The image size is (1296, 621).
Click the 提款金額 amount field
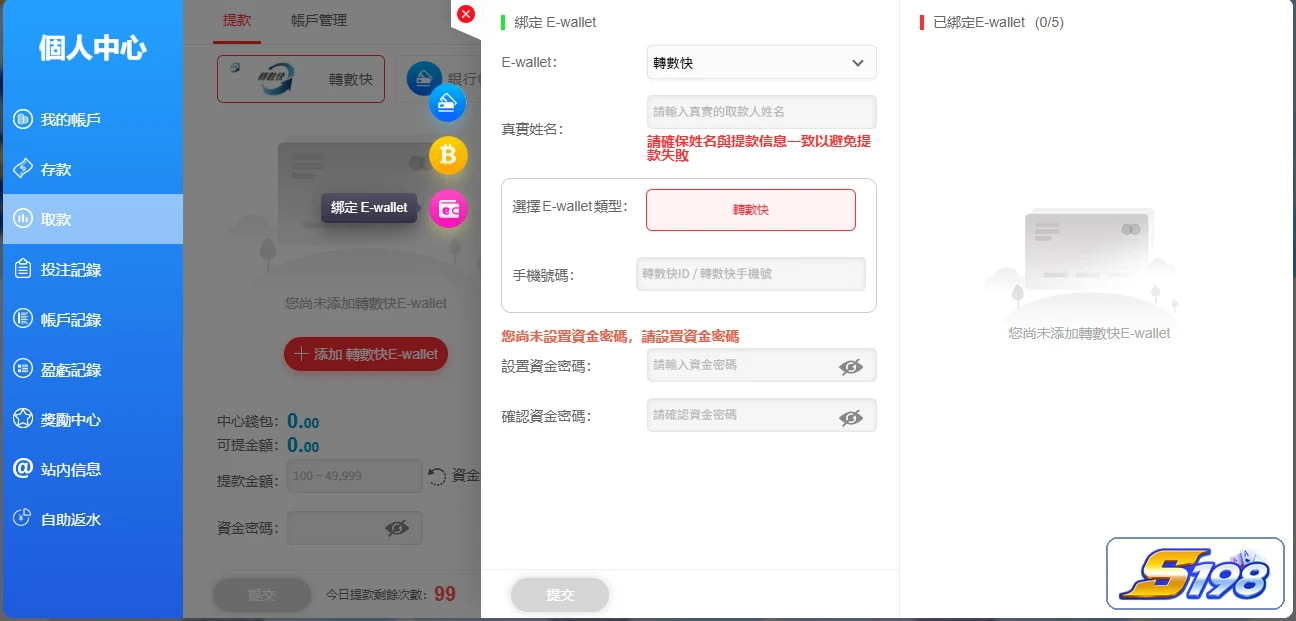point(355,476)
